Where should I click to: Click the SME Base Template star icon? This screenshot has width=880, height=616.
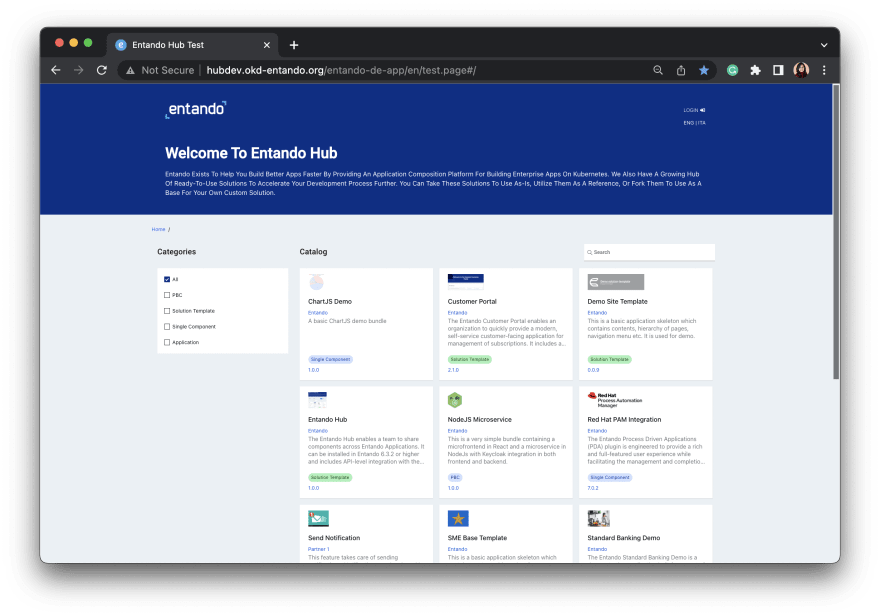(458, 518)
